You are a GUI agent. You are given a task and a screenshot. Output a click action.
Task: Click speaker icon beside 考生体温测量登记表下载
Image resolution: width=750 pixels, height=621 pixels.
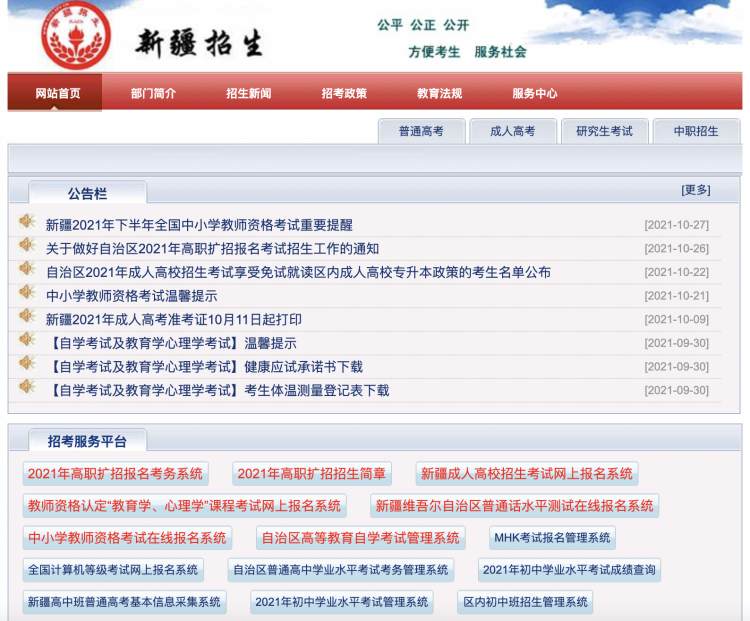point(27,387)
